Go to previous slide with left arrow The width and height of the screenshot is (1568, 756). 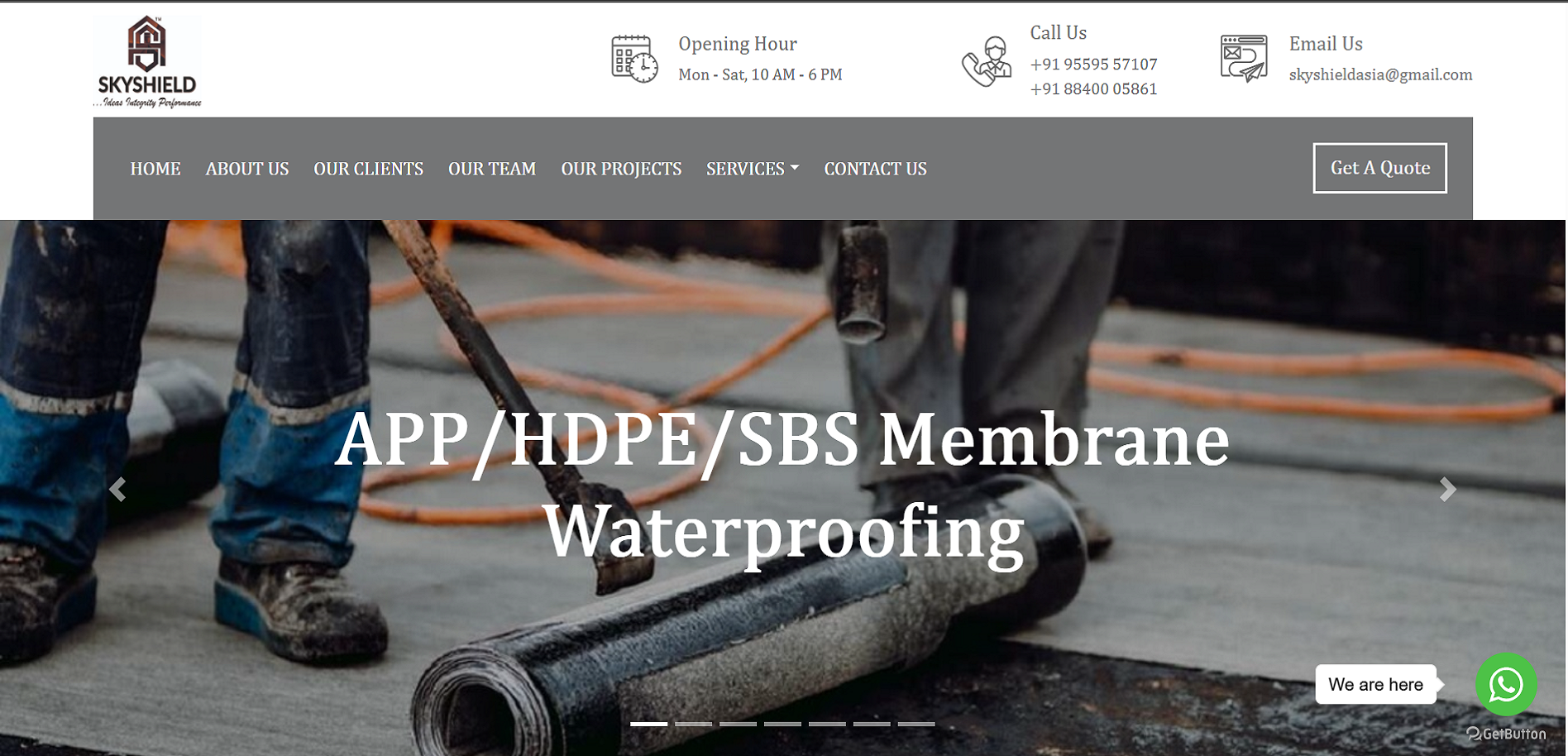coord(118,489)
